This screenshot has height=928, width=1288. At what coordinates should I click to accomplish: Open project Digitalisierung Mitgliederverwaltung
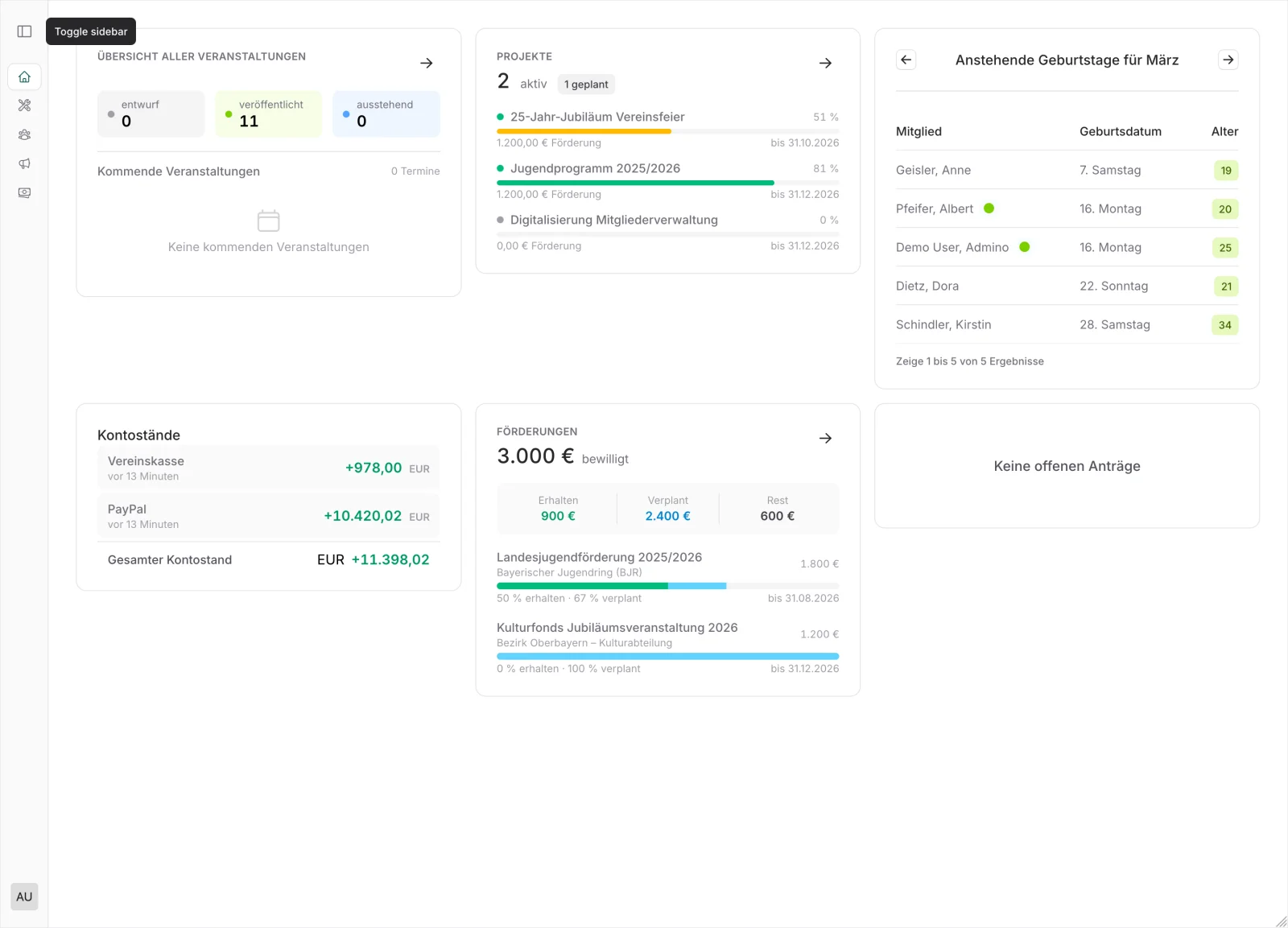click(x=614, y=220)
